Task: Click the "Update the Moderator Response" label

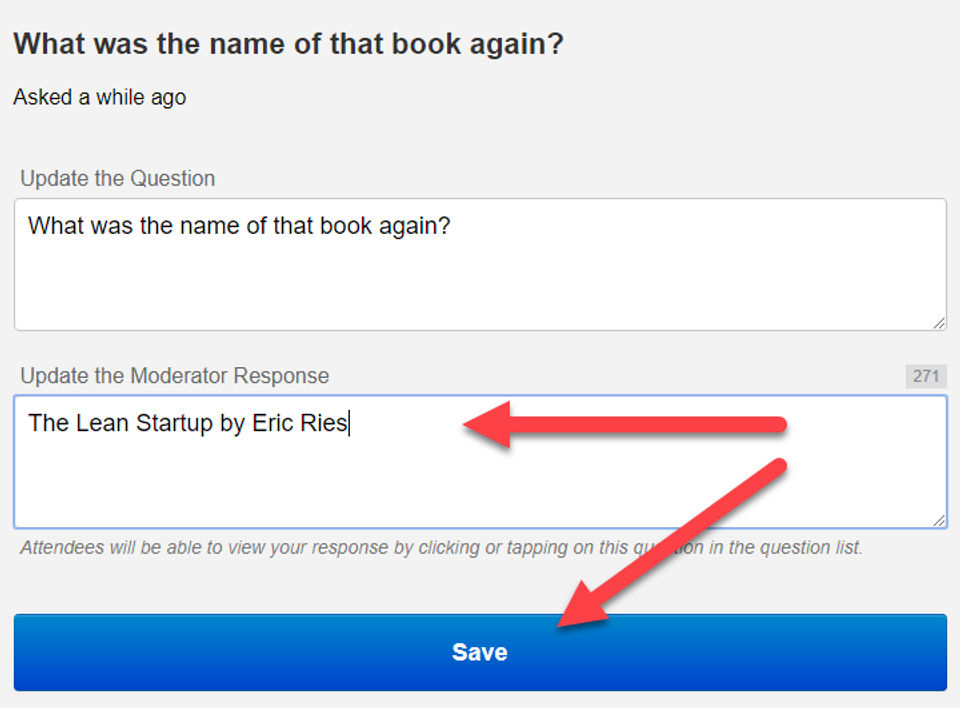Action: (x=175, y=376)
